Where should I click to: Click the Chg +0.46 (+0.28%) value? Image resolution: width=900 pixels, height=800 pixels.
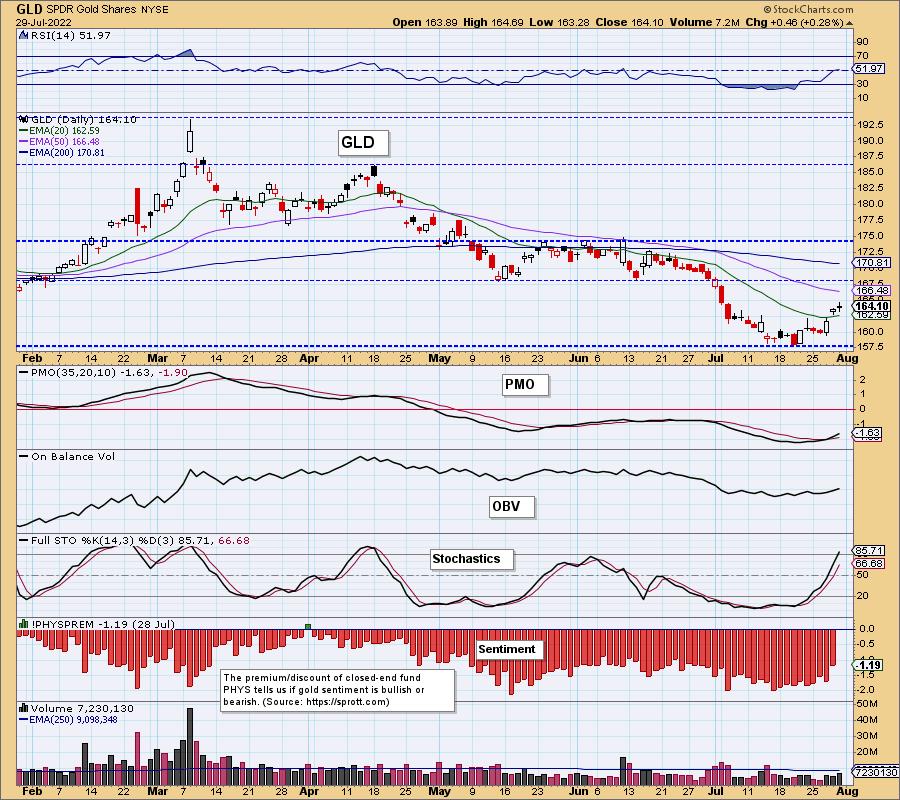[794, 22]
